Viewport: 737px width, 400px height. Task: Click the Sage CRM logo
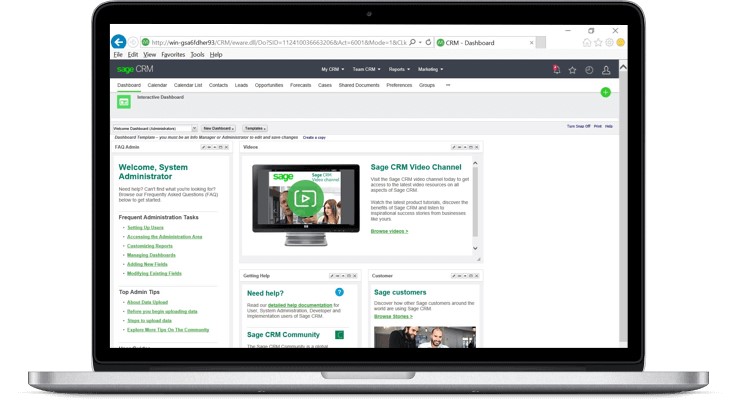coord(135,69)
